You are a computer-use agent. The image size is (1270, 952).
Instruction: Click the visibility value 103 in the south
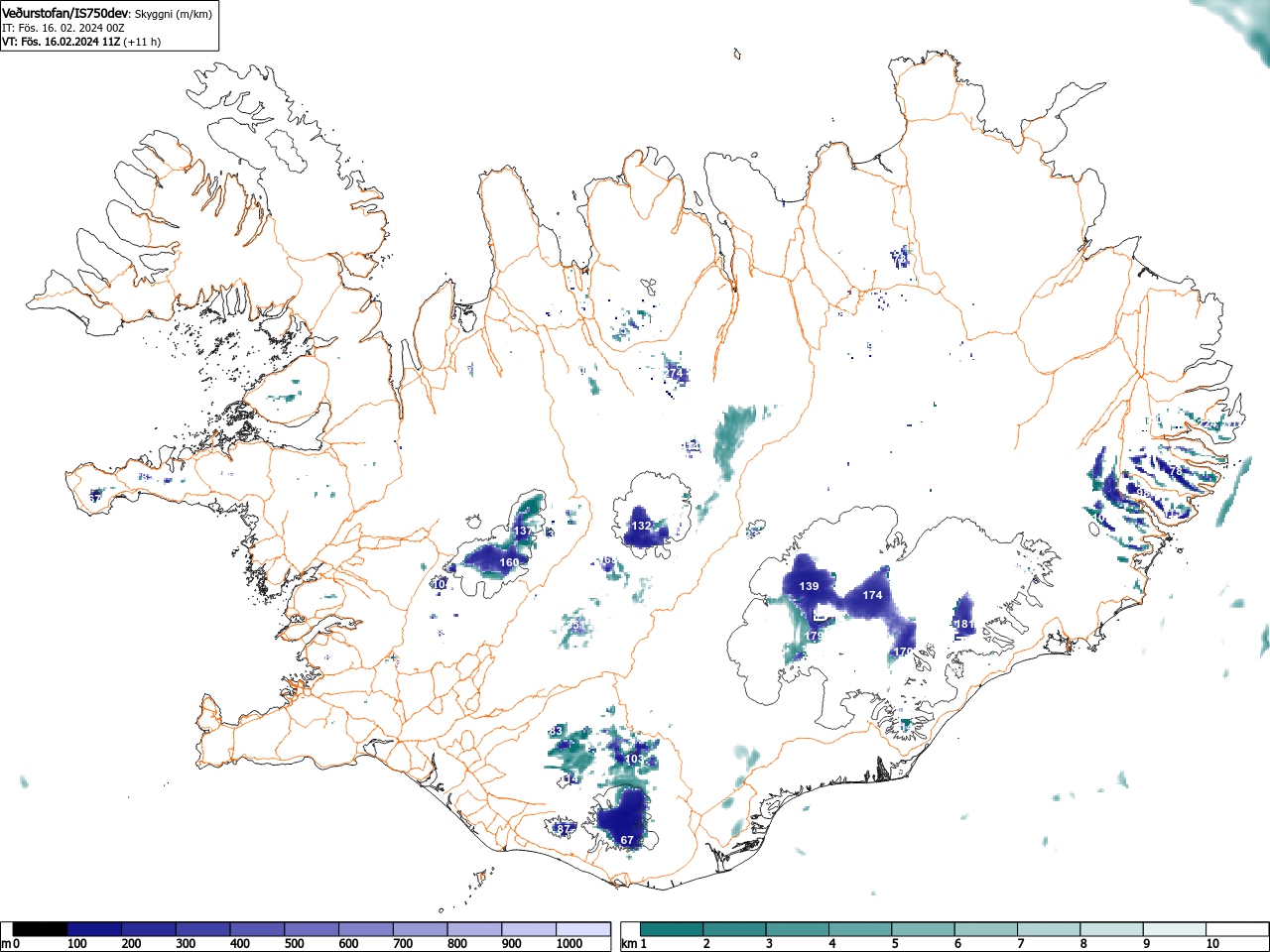(x=635, y=759)
